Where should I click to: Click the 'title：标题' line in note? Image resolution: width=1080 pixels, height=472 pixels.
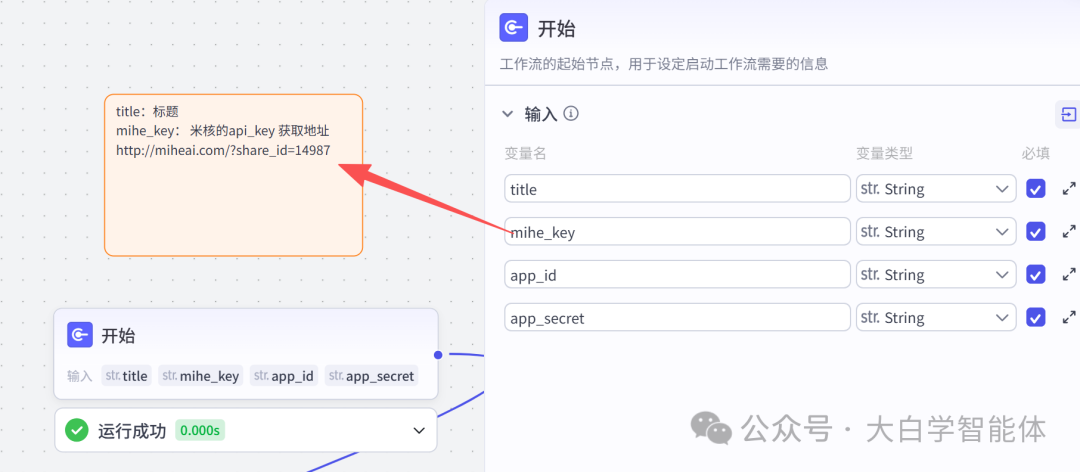147,112
